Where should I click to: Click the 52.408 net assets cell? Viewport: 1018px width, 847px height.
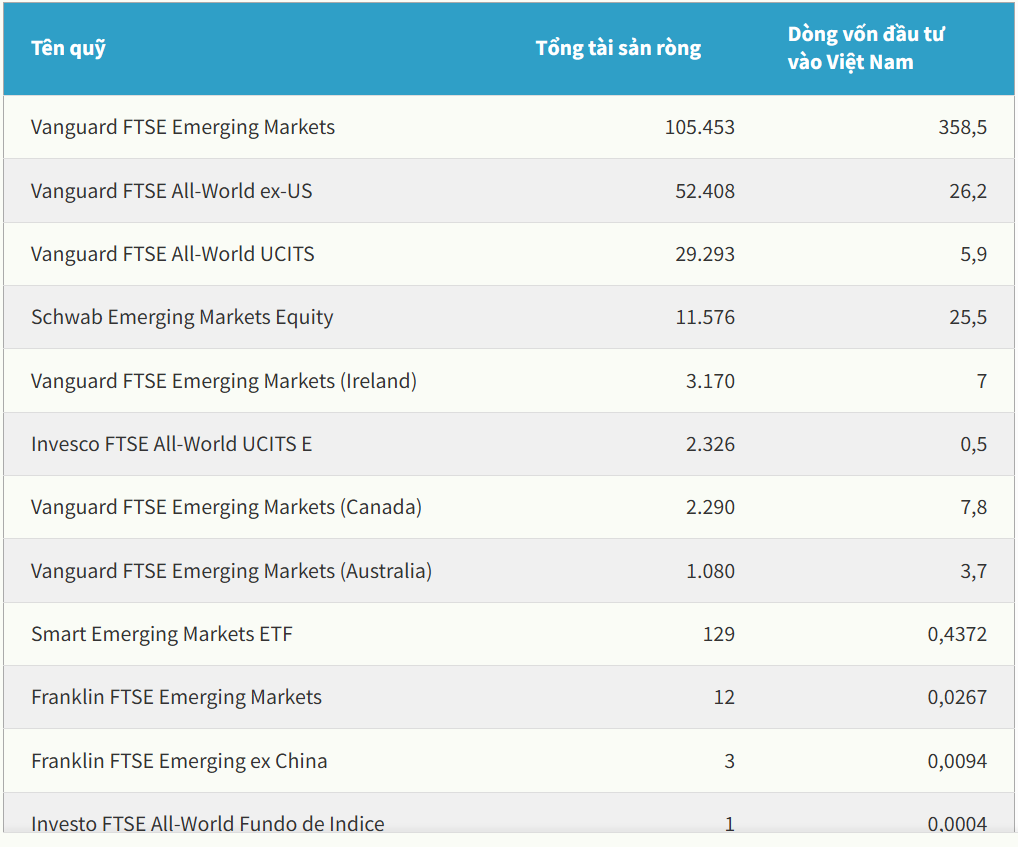pos(704,190)
